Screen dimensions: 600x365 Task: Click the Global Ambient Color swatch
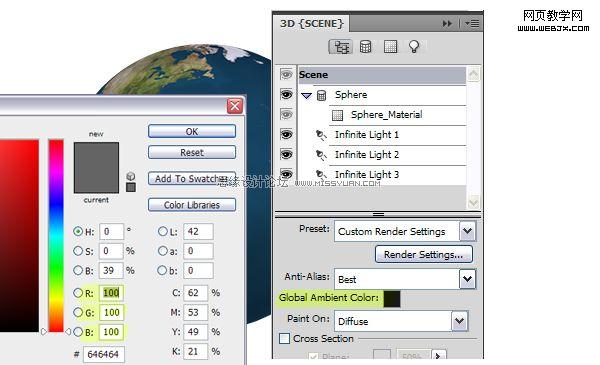coord(392,299)
